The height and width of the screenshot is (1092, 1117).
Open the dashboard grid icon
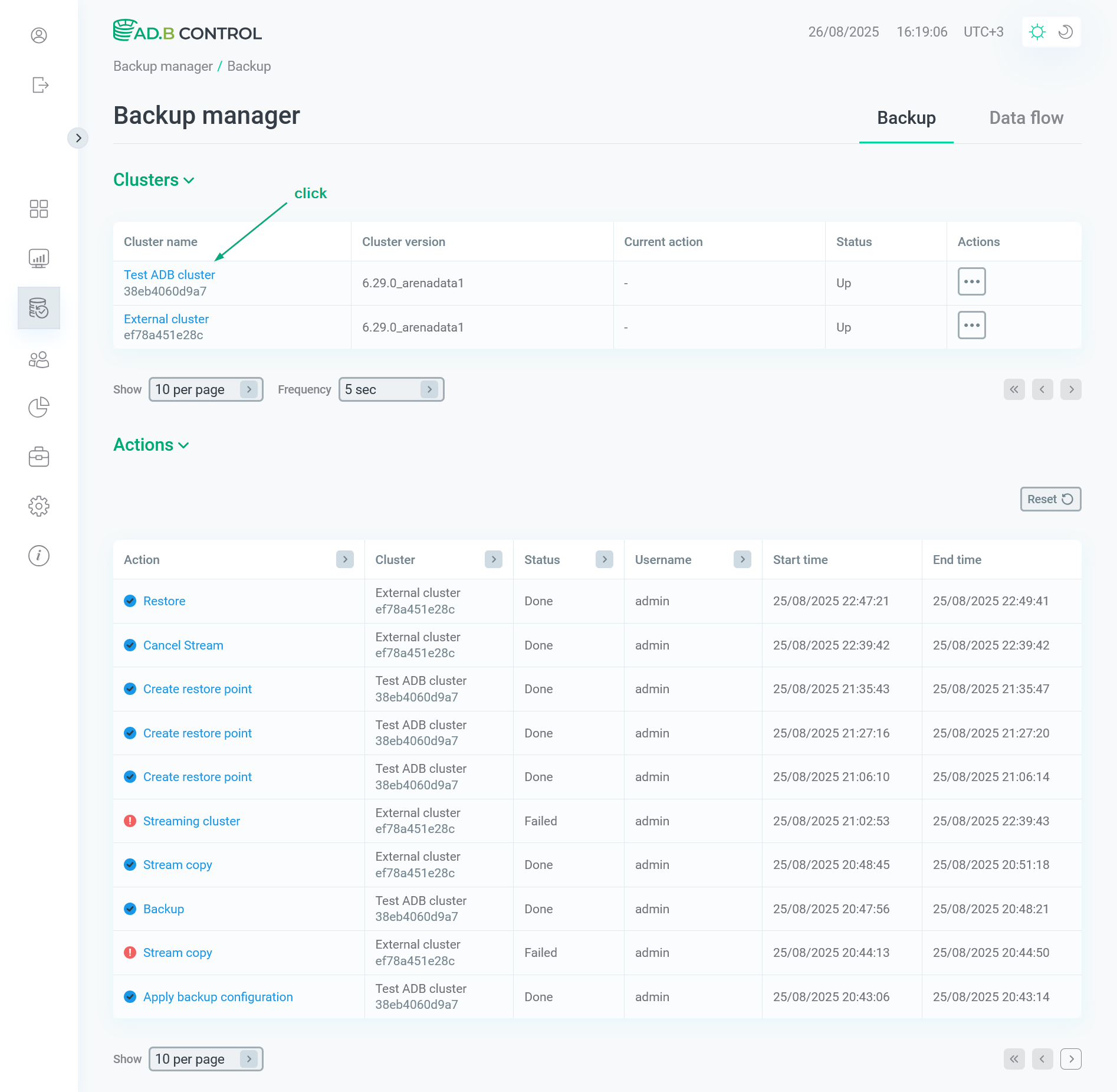39,209
